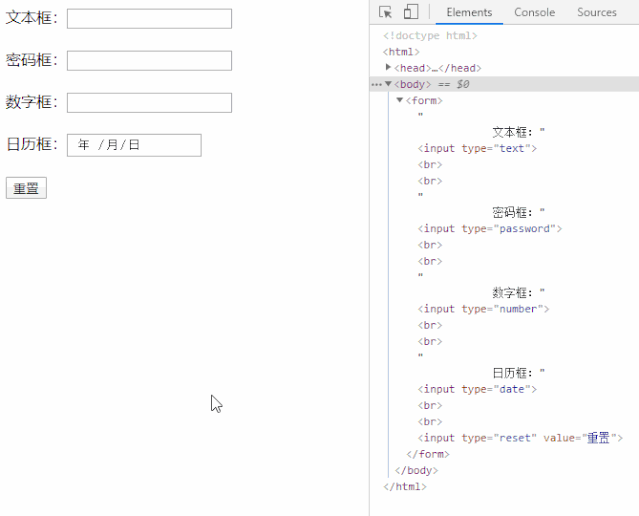This screenshot has height=516, width=639.
Task: Click the 日 day segment in date field
Action: [134, 145]
